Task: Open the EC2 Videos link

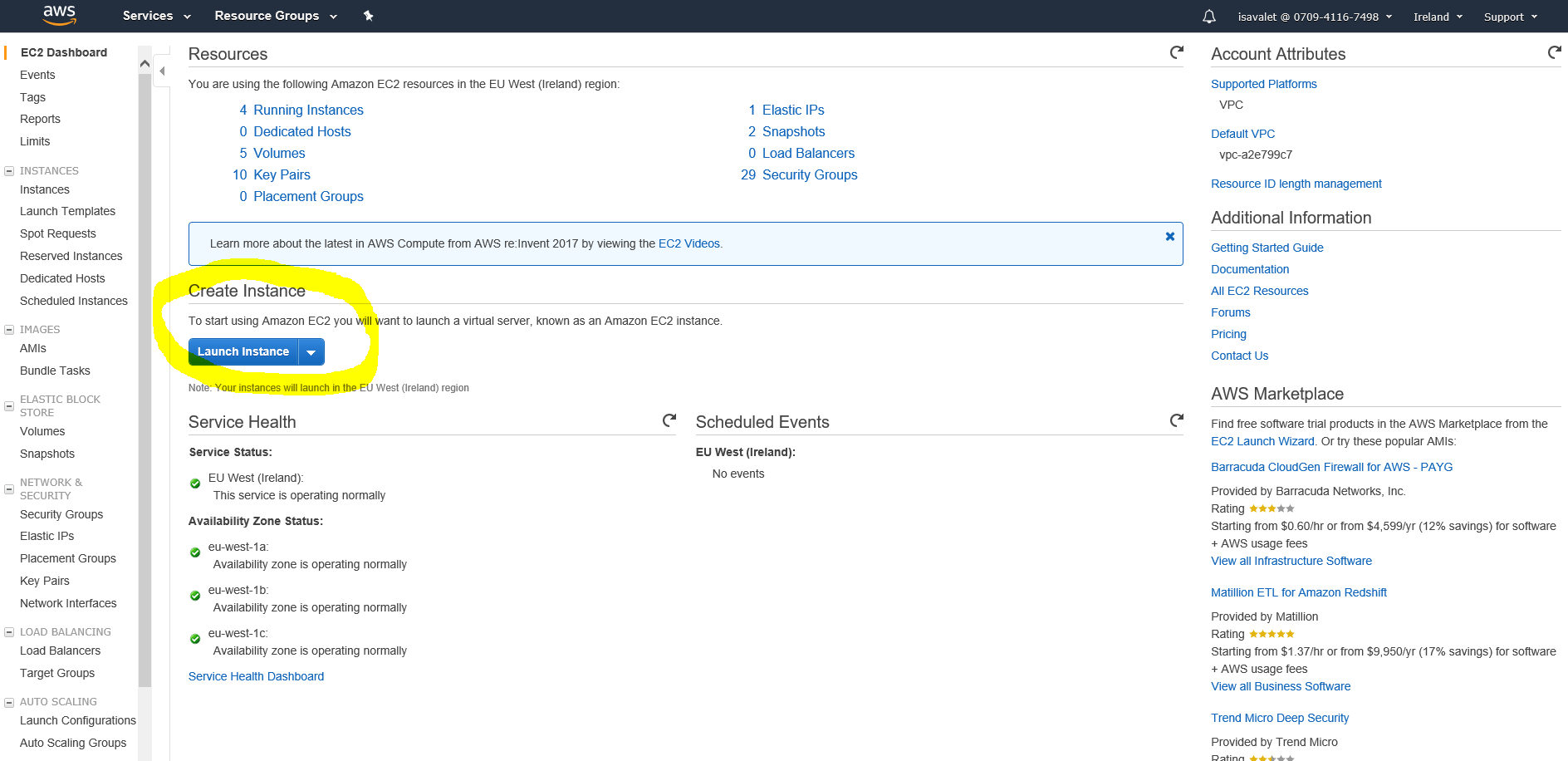Action: tap(689, 243)
